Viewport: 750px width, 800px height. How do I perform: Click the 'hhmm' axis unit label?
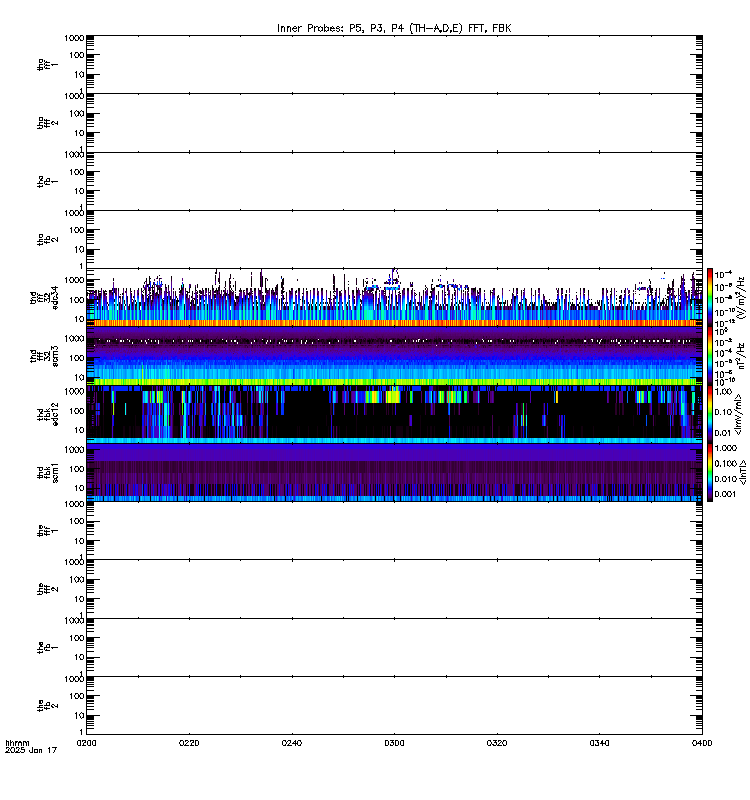coord(17,743)
